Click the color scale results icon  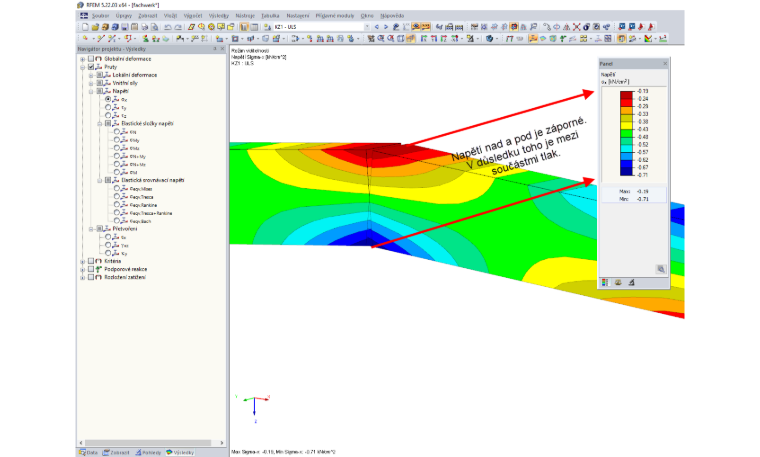tap(648, 38)
